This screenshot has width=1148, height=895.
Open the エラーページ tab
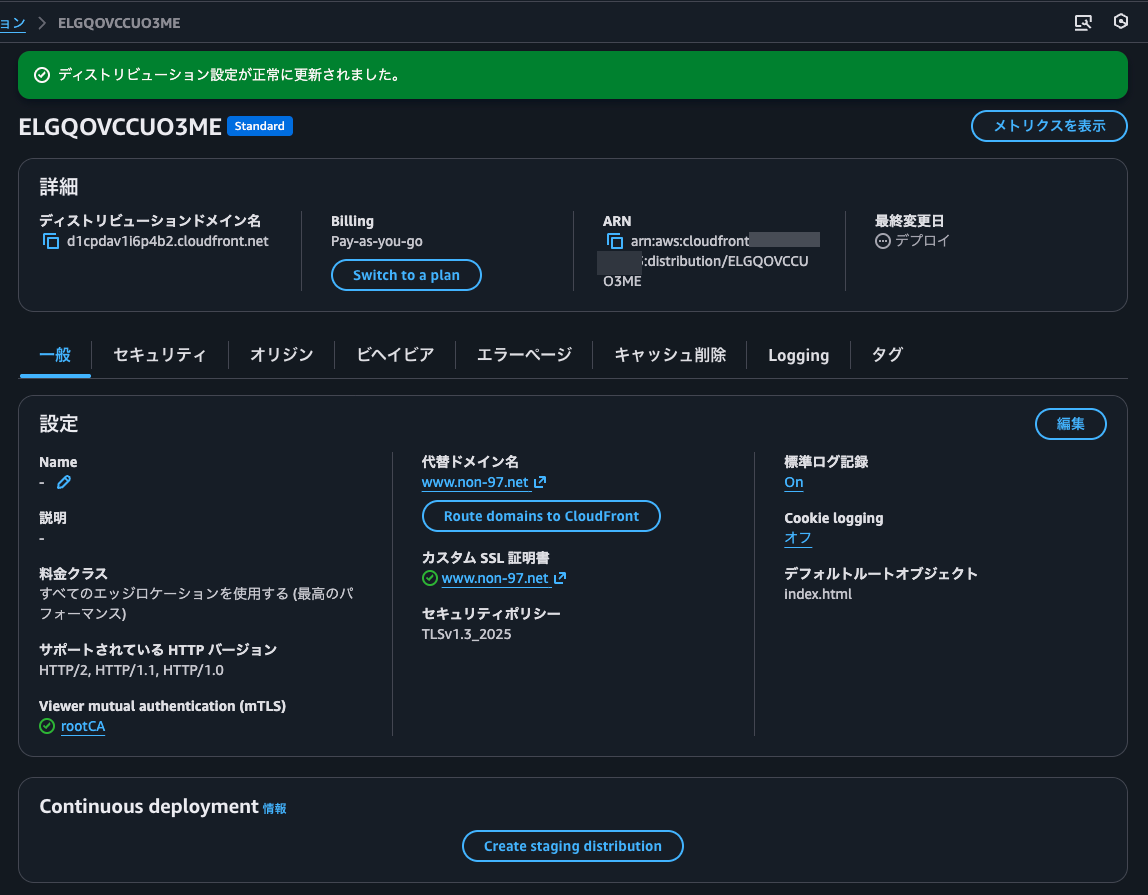[522, 354]
